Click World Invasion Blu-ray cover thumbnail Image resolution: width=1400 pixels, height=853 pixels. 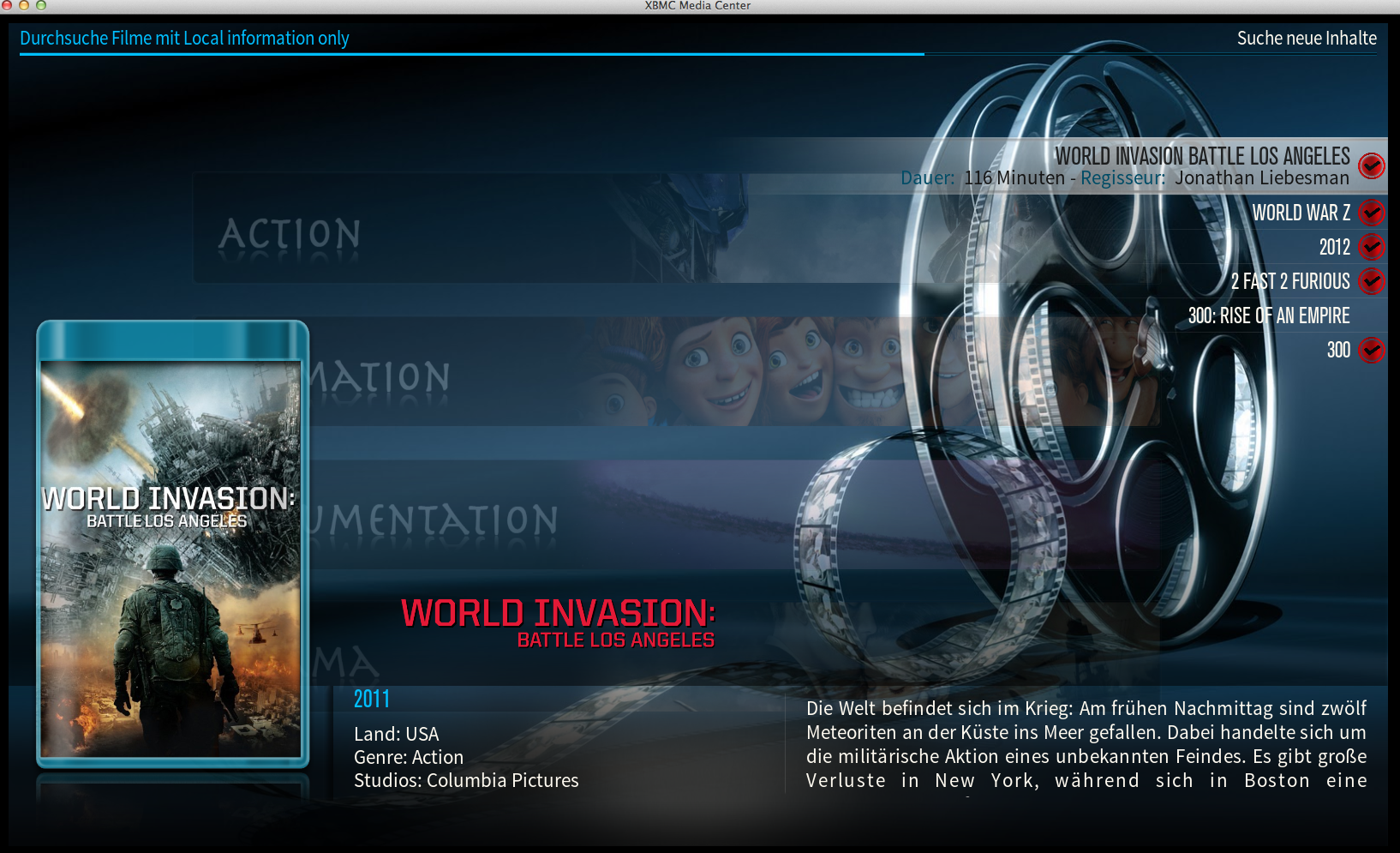coord(172,544)
